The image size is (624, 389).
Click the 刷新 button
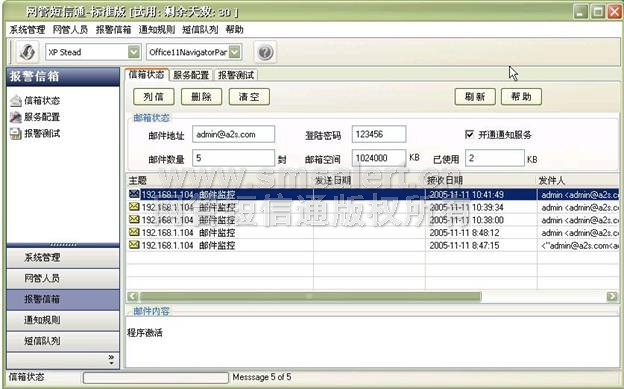pos(475,97)
